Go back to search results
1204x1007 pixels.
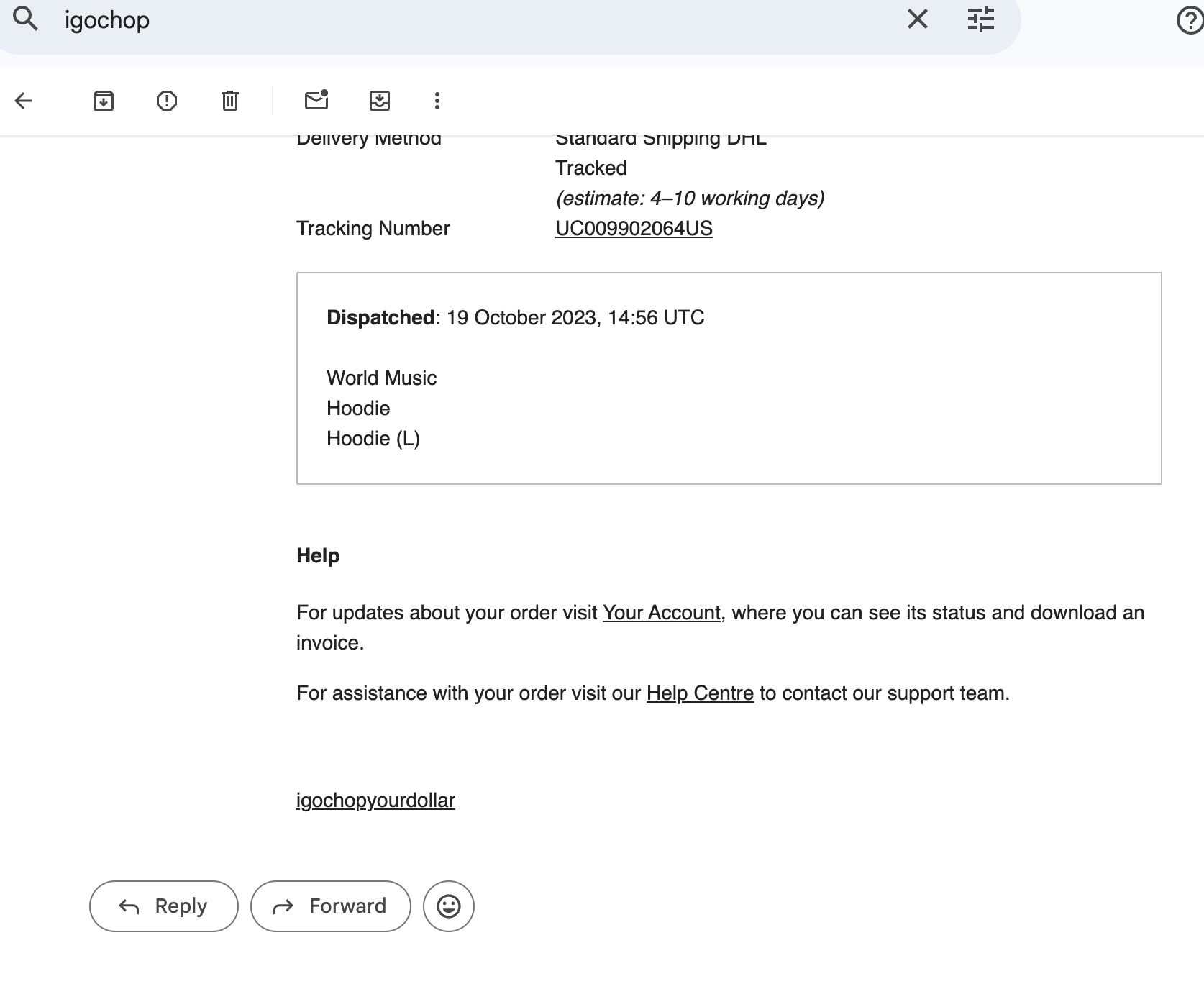pos(24,101)
